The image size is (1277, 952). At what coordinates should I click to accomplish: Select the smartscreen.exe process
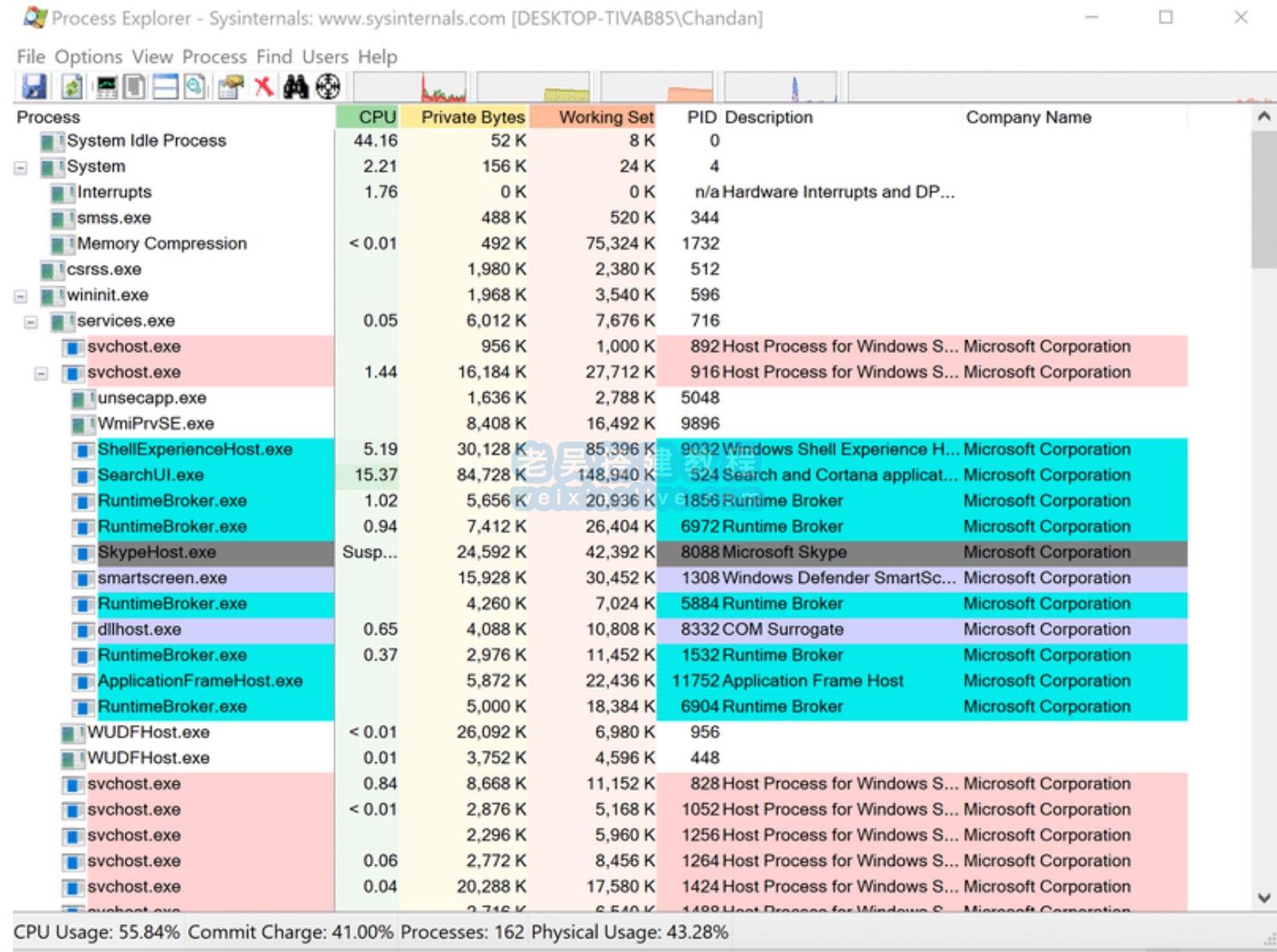600,578
